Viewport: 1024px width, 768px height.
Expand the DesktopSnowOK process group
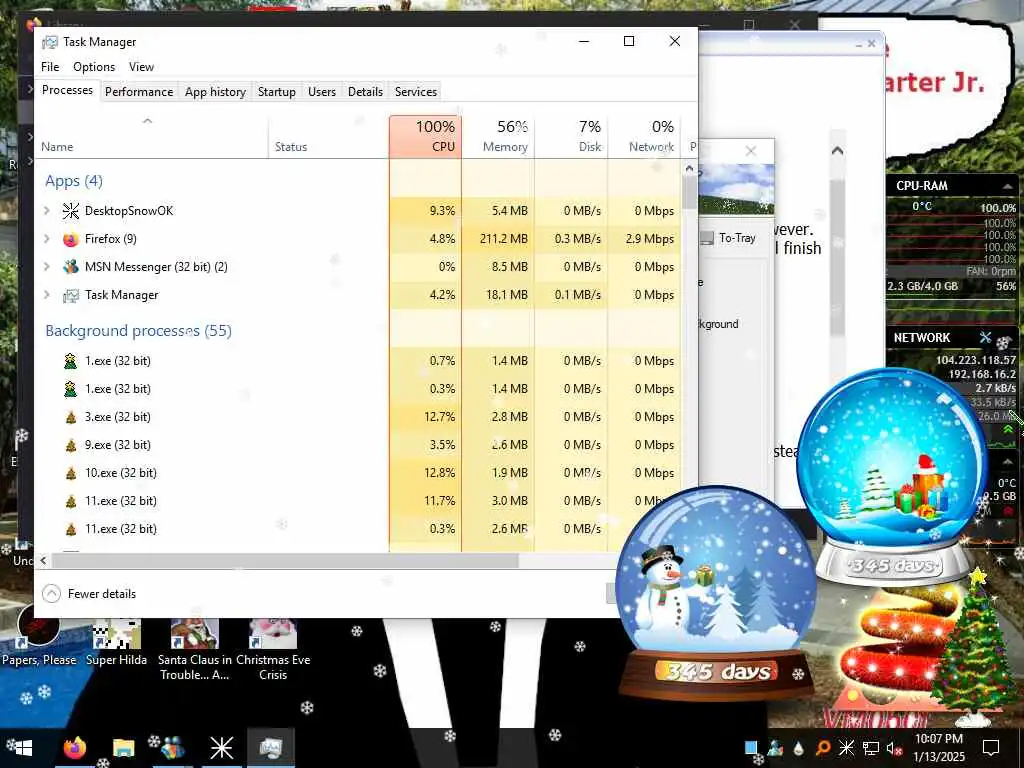[46, 211]
